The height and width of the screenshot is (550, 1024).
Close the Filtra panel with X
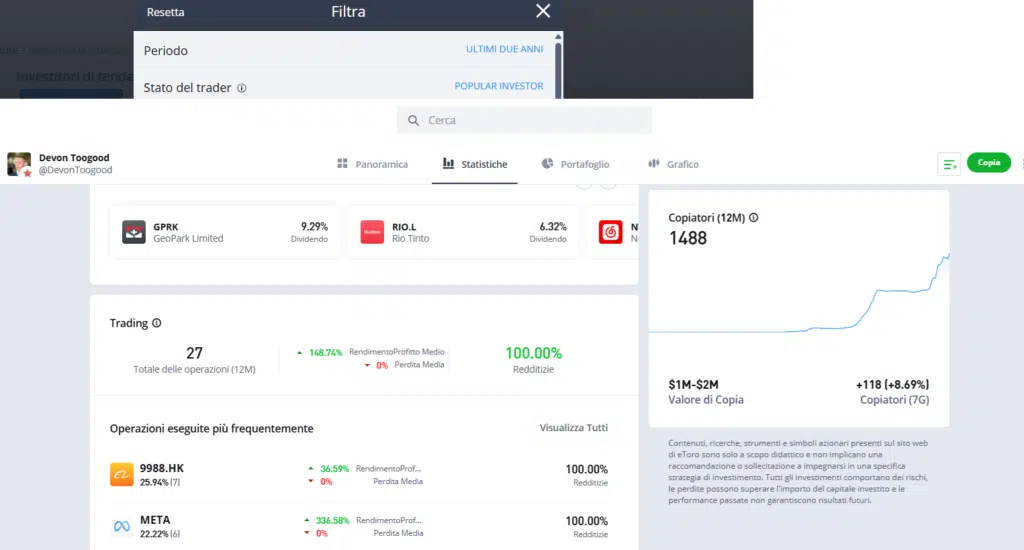coord(543,12)
